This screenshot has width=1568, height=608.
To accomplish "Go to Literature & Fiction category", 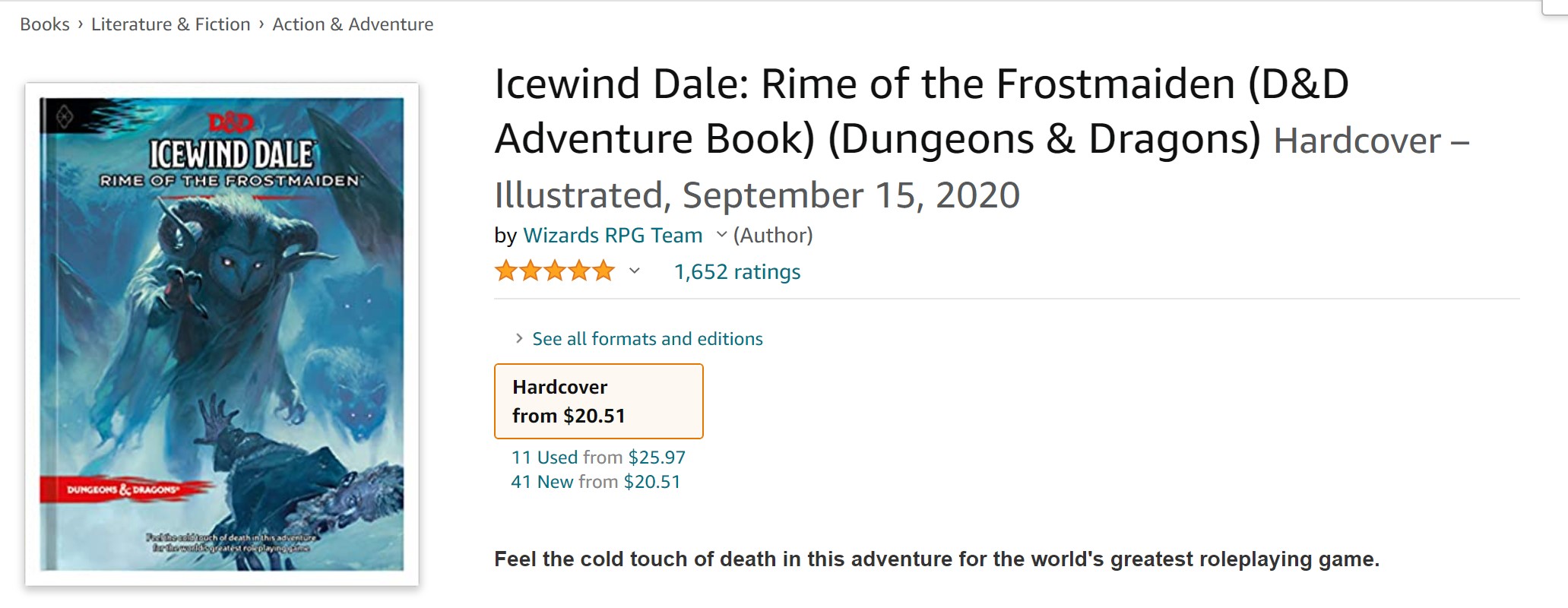I will coord(170,24).
